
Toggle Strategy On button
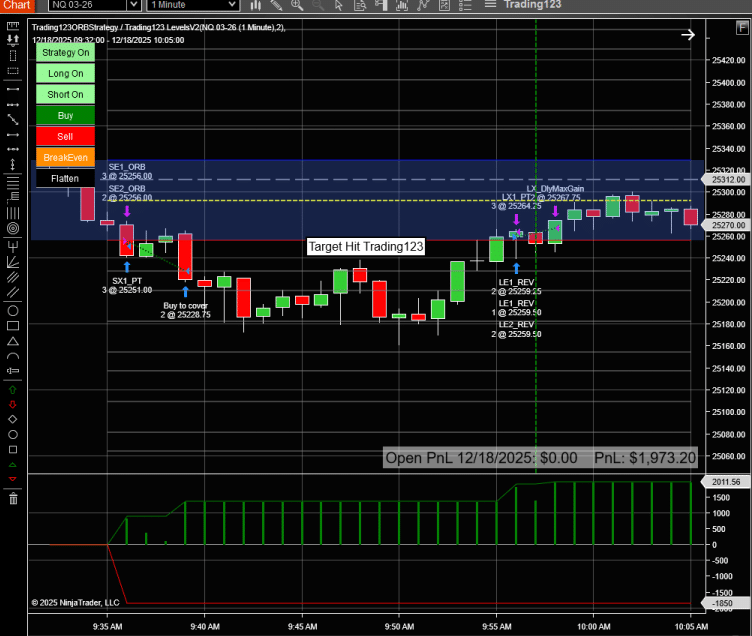[x=65, y=53]
